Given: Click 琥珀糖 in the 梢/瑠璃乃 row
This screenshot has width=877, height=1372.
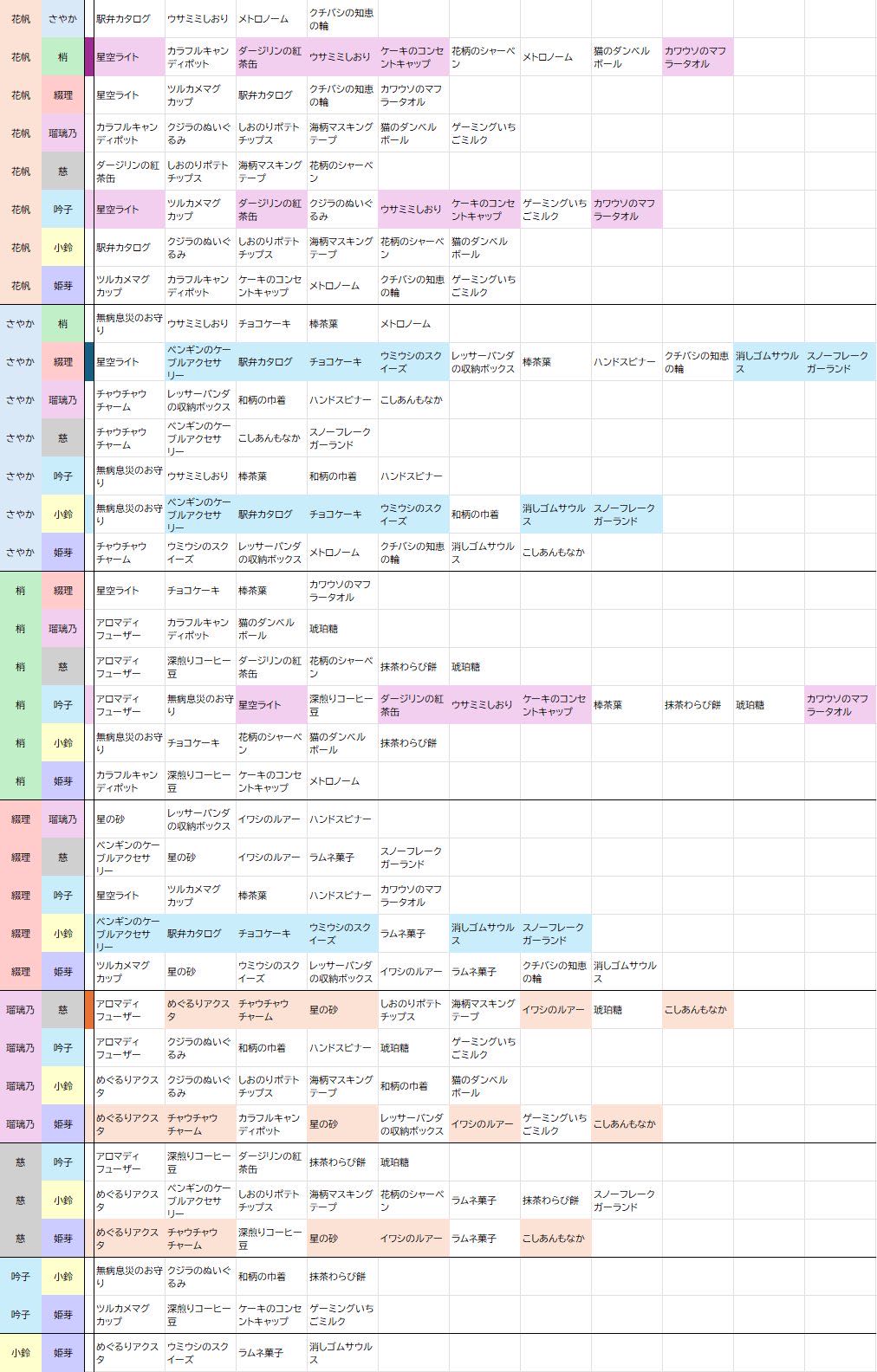Looking at the screenshot, I should pos(323,629).
